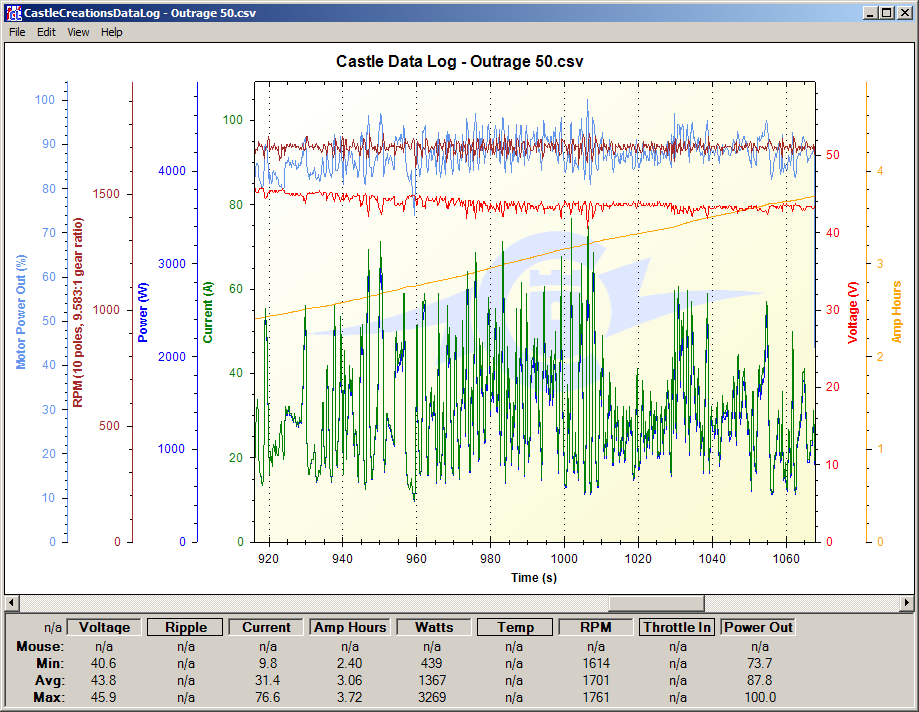919x712 pixels.
Task: Click the 'Voltage (V)' axis label
Action: click(853, 312)
